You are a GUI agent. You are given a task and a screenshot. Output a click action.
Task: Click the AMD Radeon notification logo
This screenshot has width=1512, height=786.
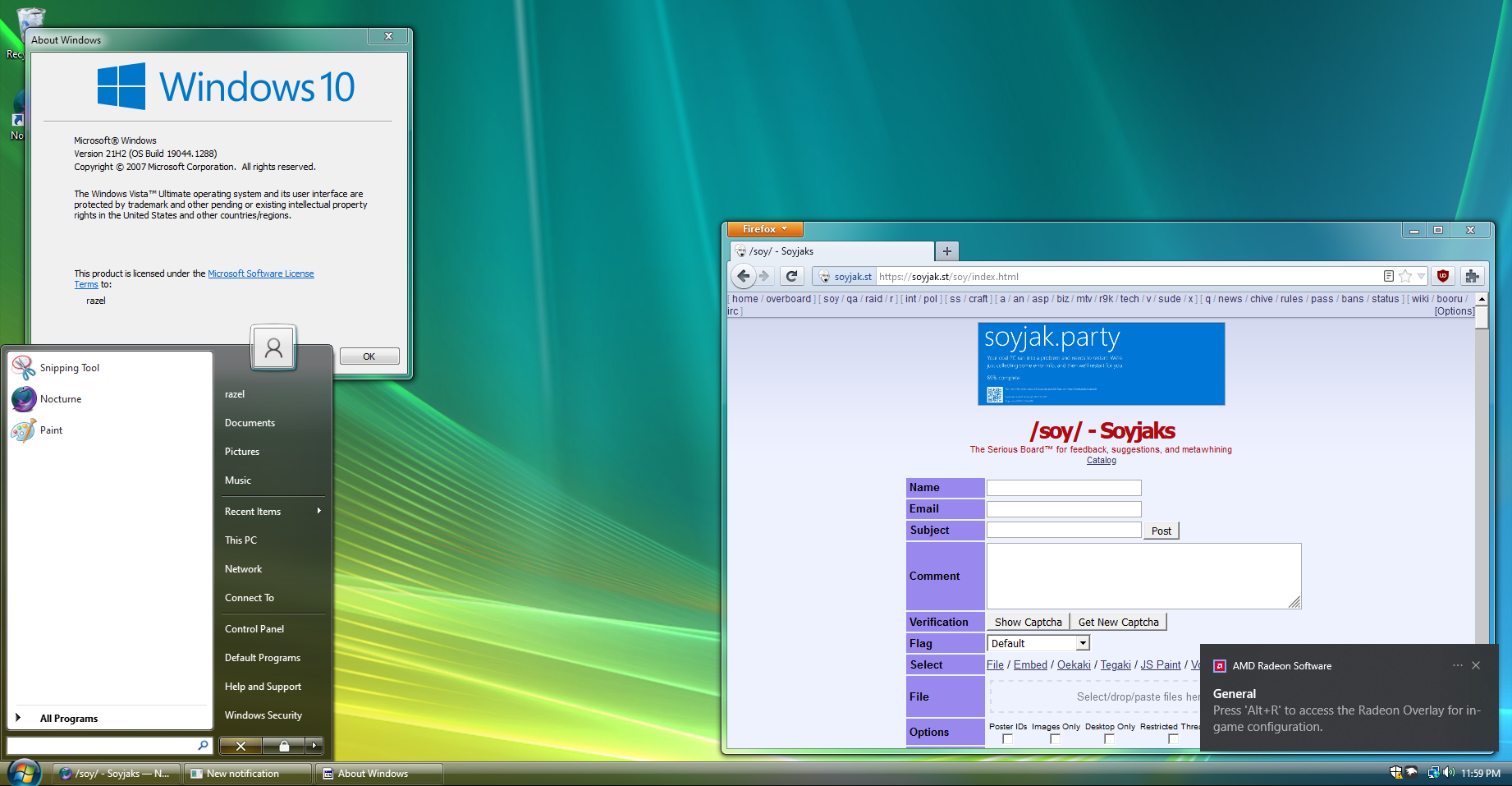[x=1220, y=666]
